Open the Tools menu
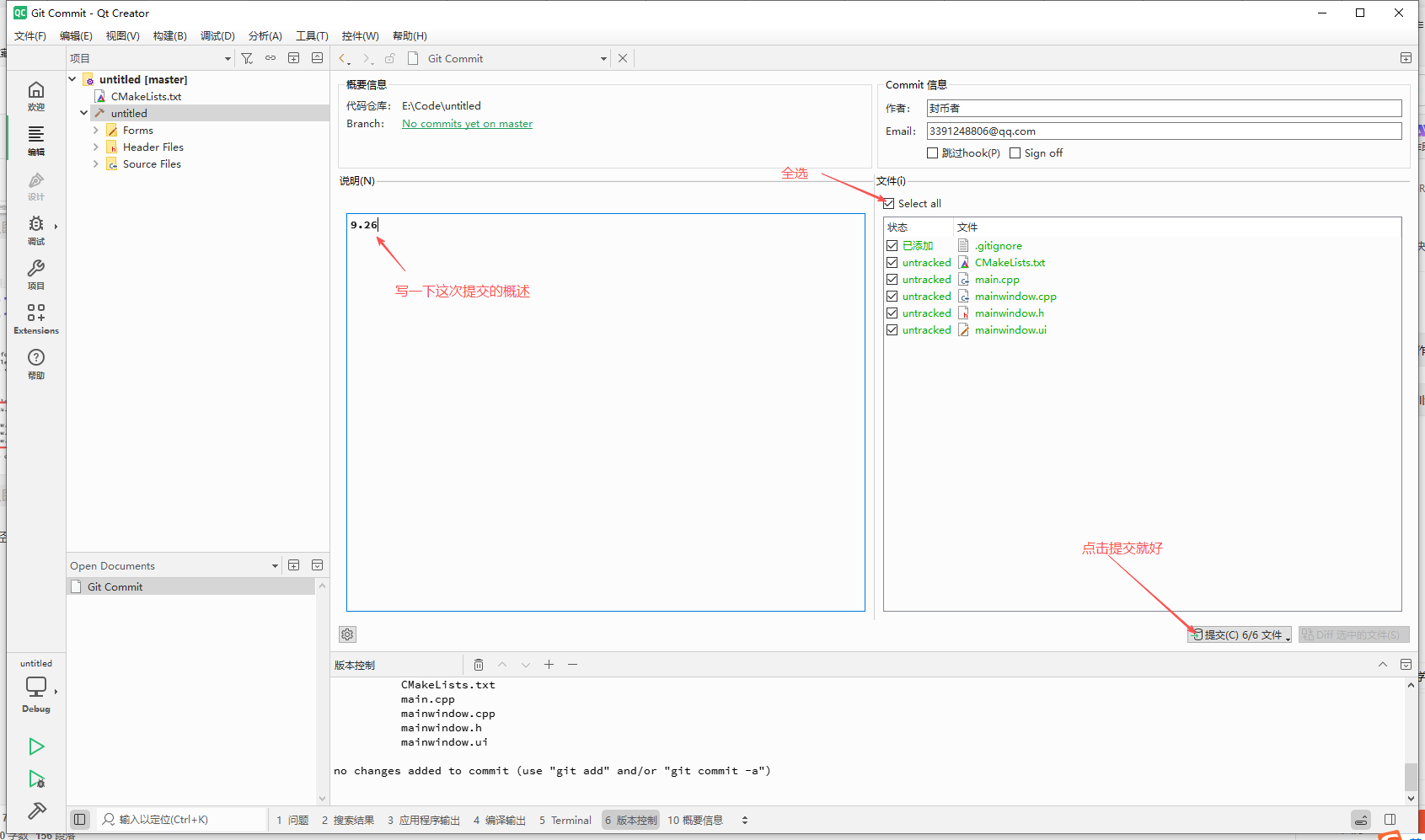 [x=312, y=35]
